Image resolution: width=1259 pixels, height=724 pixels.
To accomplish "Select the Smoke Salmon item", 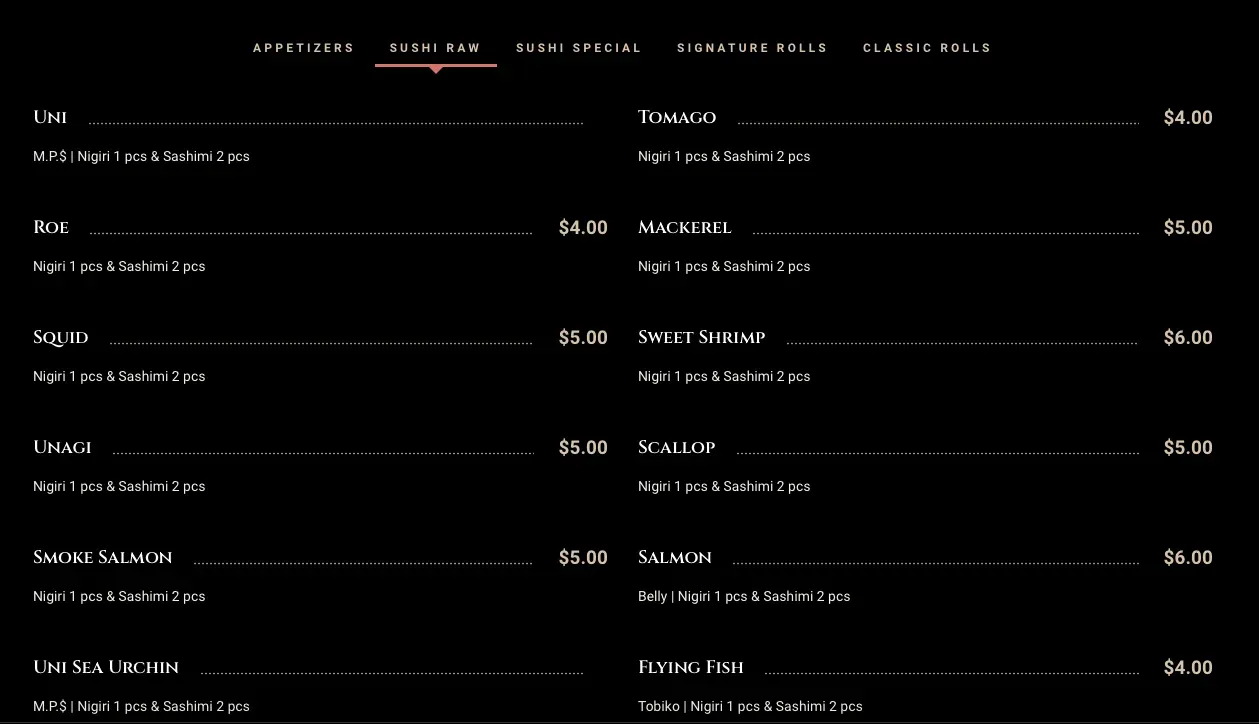I will (103, 557).
